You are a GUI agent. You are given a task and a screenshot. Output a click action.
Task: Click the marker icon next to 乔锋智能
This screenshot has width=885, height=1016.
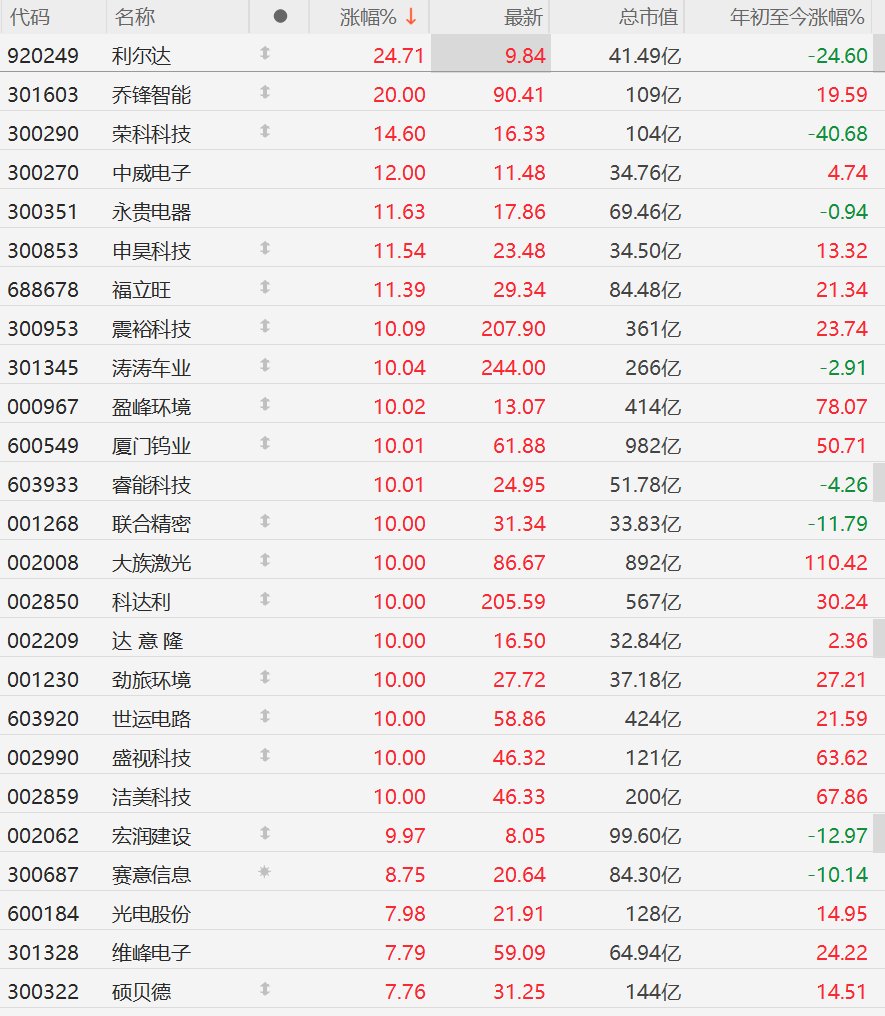click(265, 93)
